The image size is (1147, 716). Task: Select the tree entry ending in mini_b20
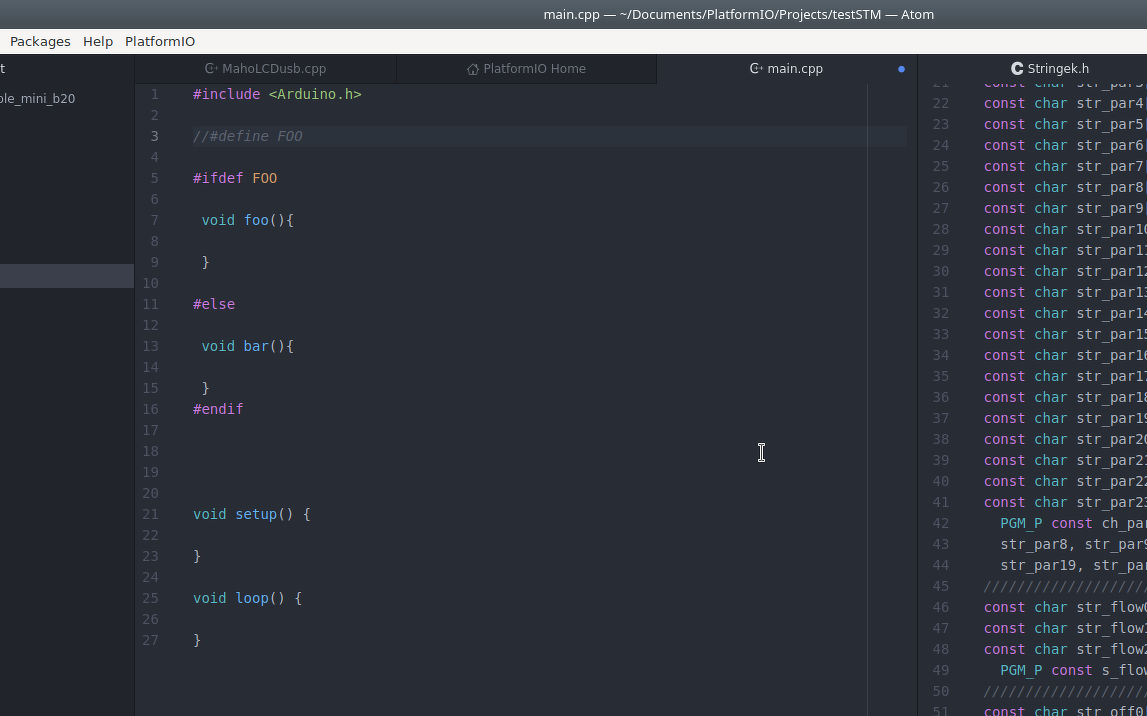[x=40, y=98]
